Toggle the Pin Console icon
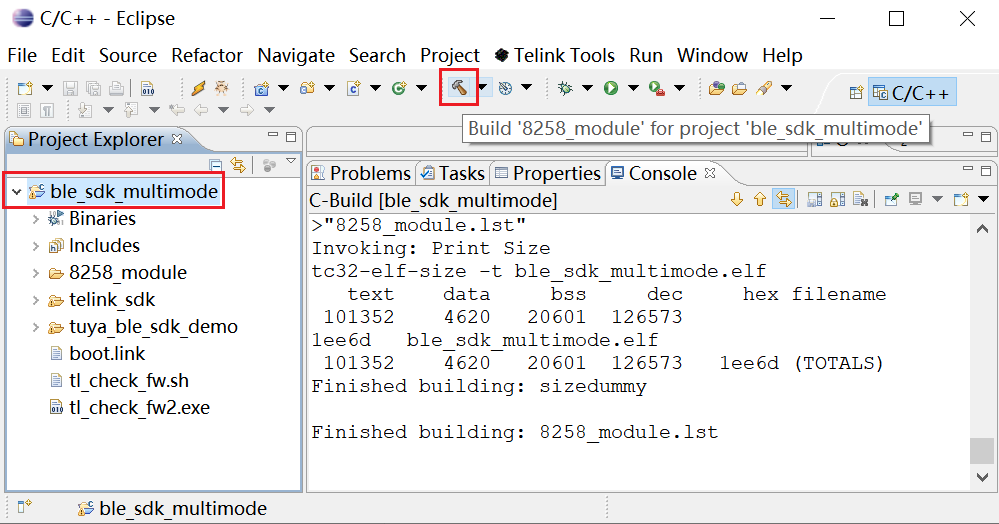The image size is (999, 524). coord(891,200)
